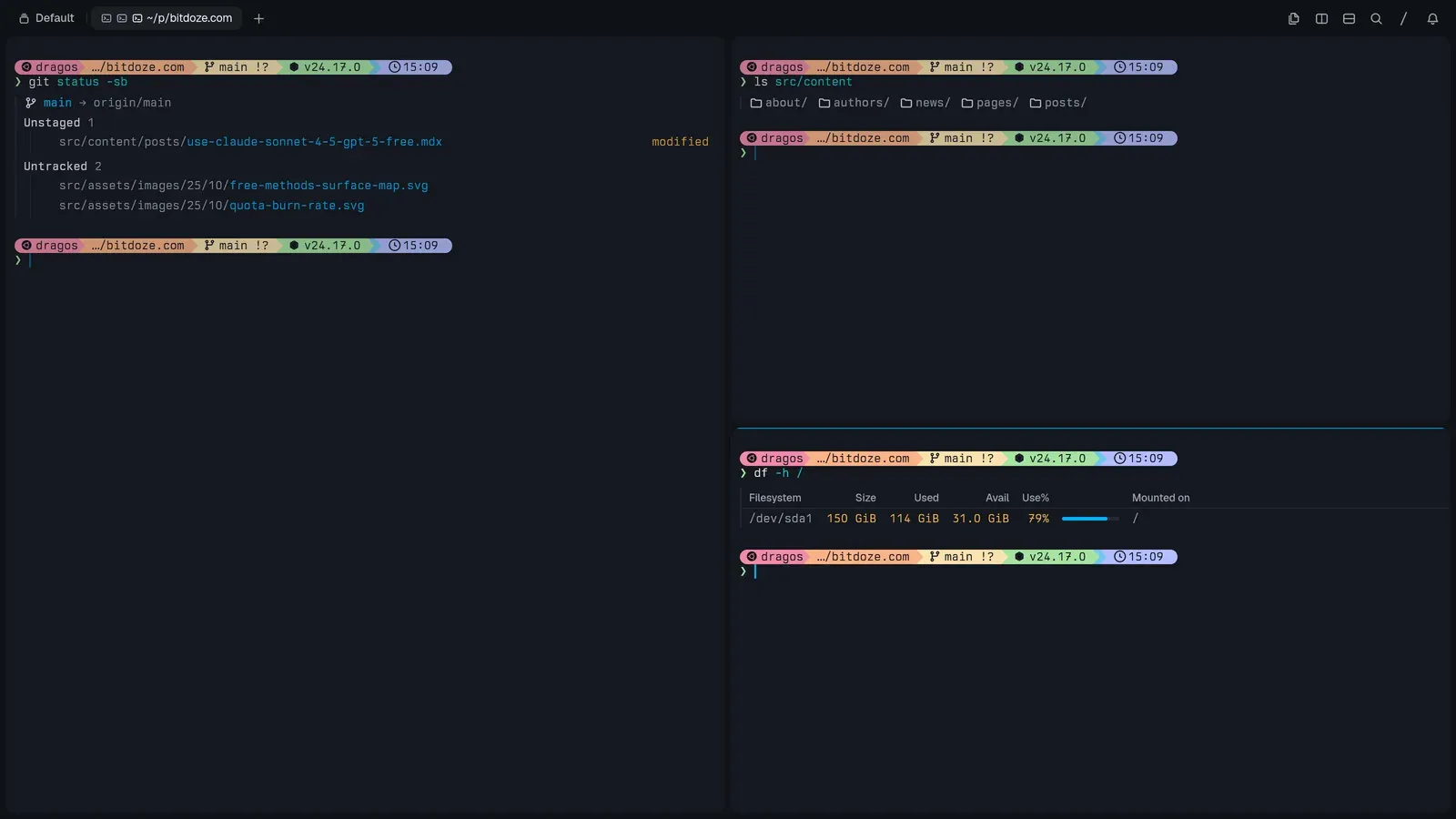Click the '79%' usage value

[1038, 519]
